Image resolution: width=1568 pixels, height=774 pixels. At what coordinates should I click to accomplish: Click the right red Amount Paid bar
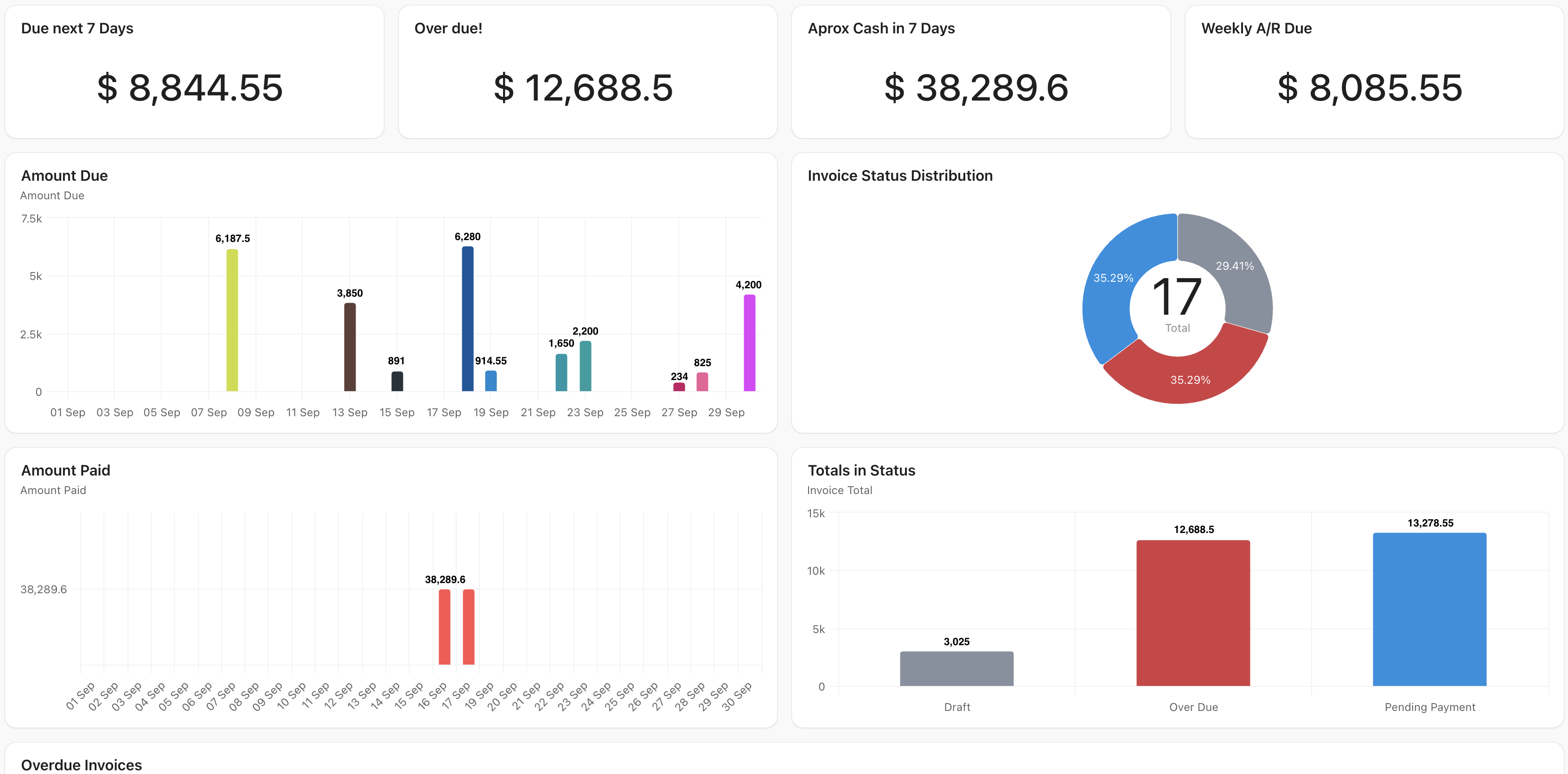(468, 627)
